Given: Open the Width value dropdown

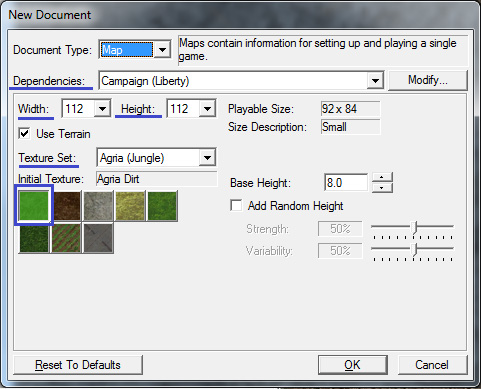Looking at the screenshot, I should (x=102, y=109).
